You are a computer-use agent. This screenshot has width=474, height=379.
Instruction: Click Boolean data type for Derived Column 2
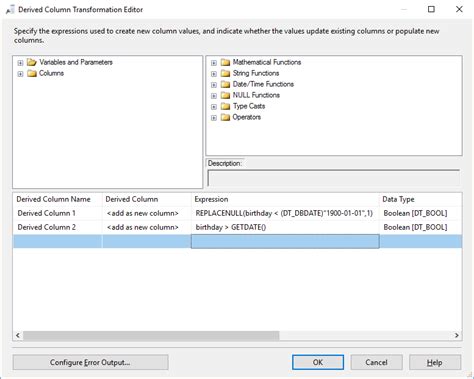coord(421,227)
